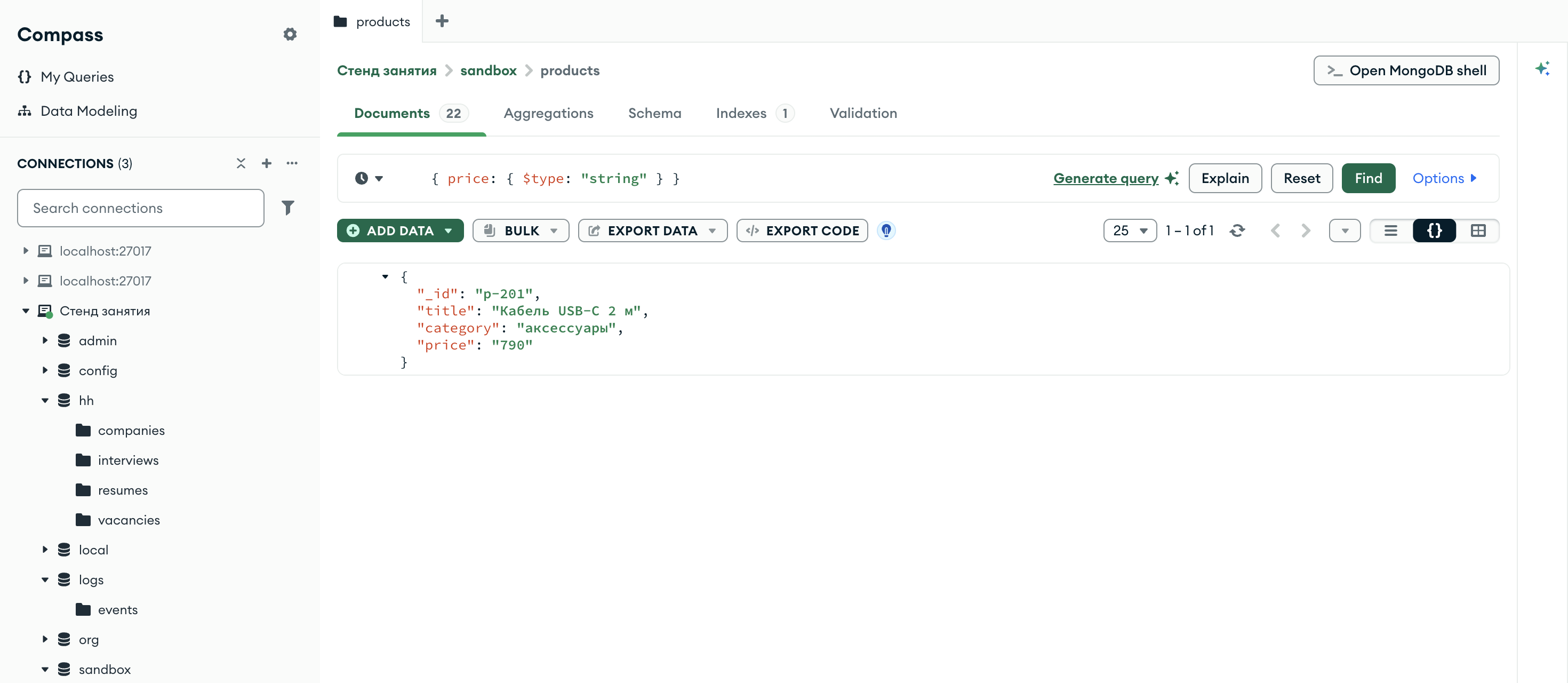1568x683 pixels.
Task: Click the lightbulb insight icon
Action: click(x=886, y=231)
